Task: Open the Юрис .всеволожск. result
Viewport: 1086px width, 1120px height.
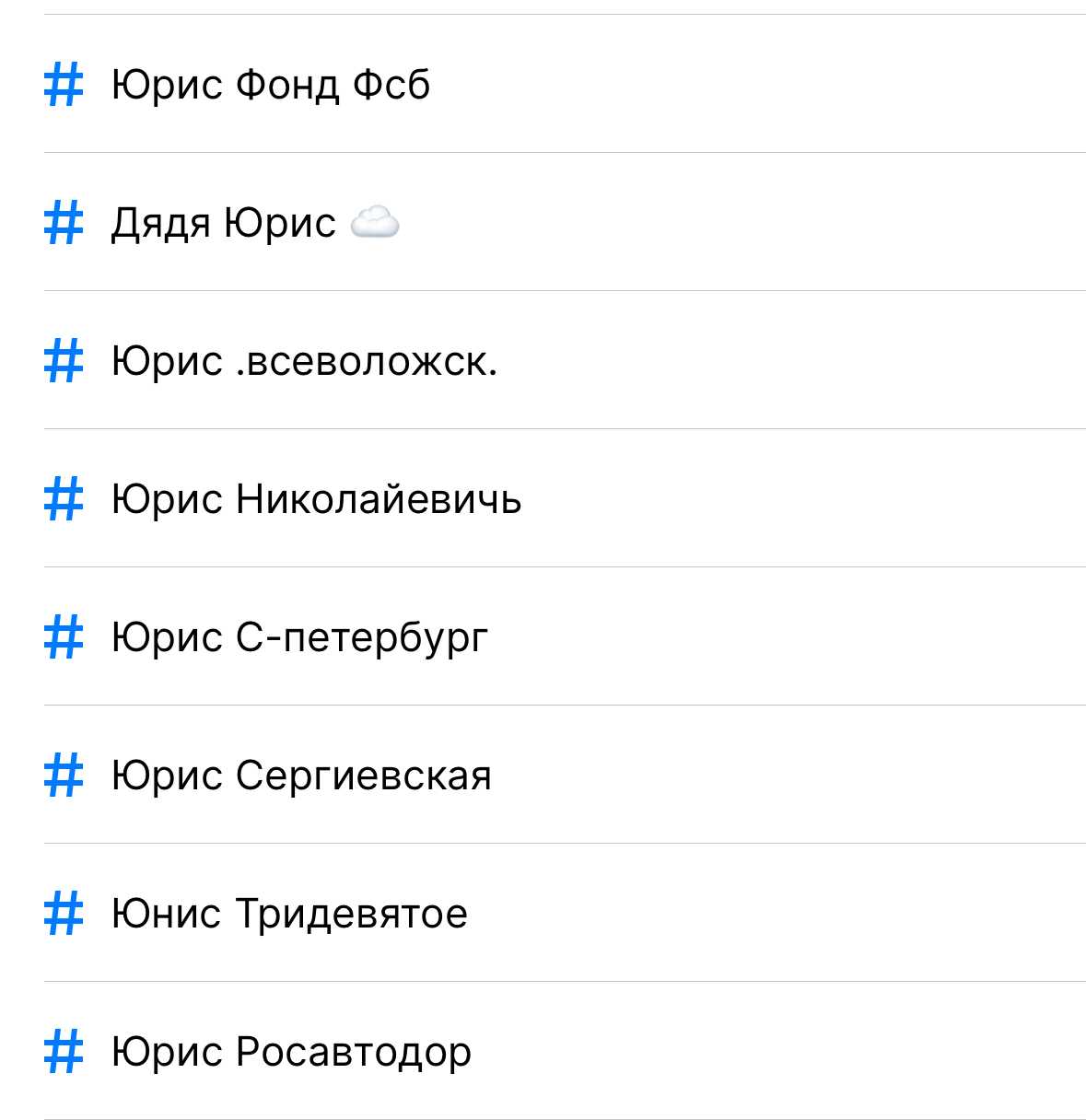Action: point(304,361)
